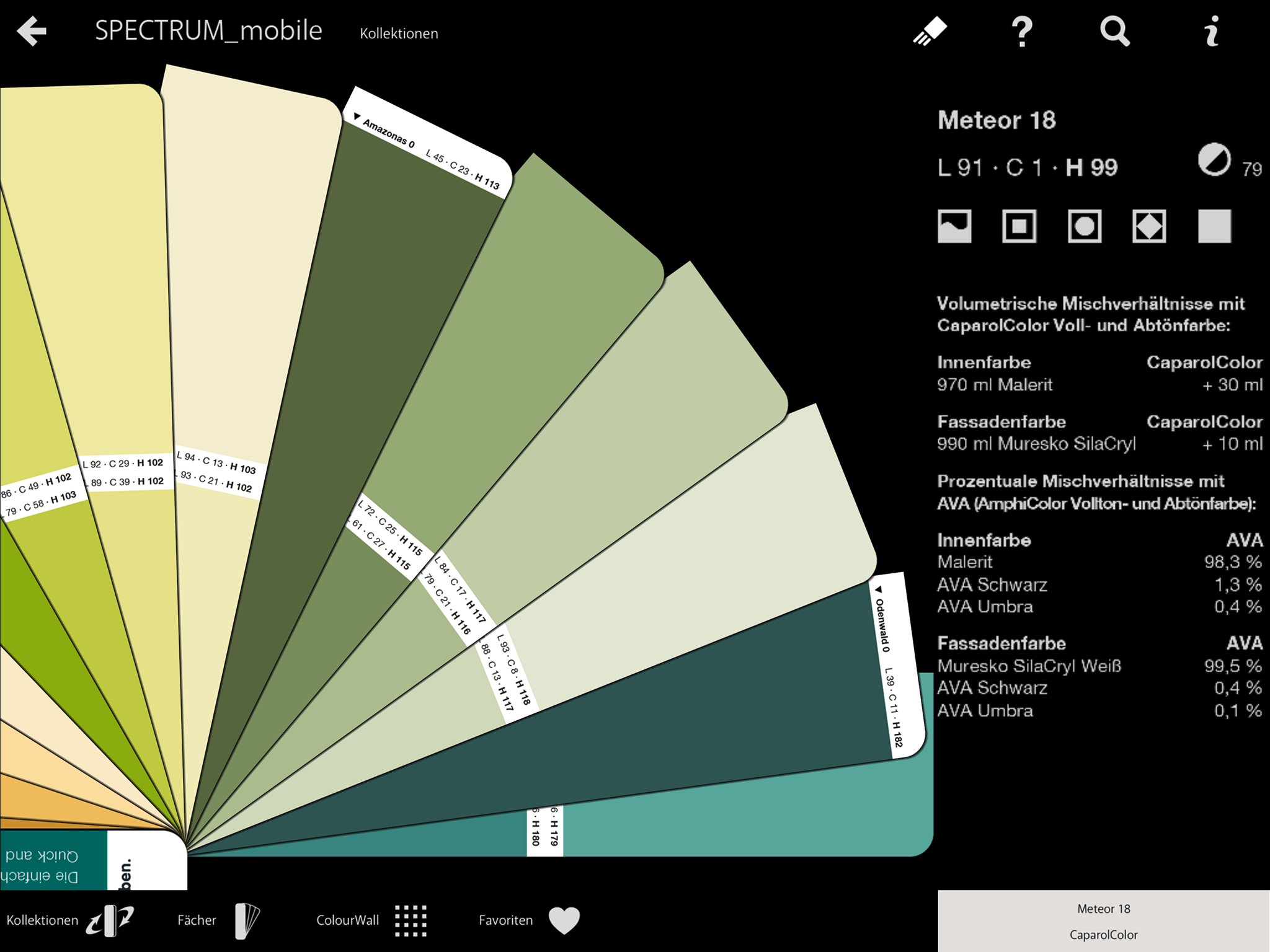This screenshot has width=1270, height=952.
Task: Click the Meteor 18 colour name heading
Action: 997,120
